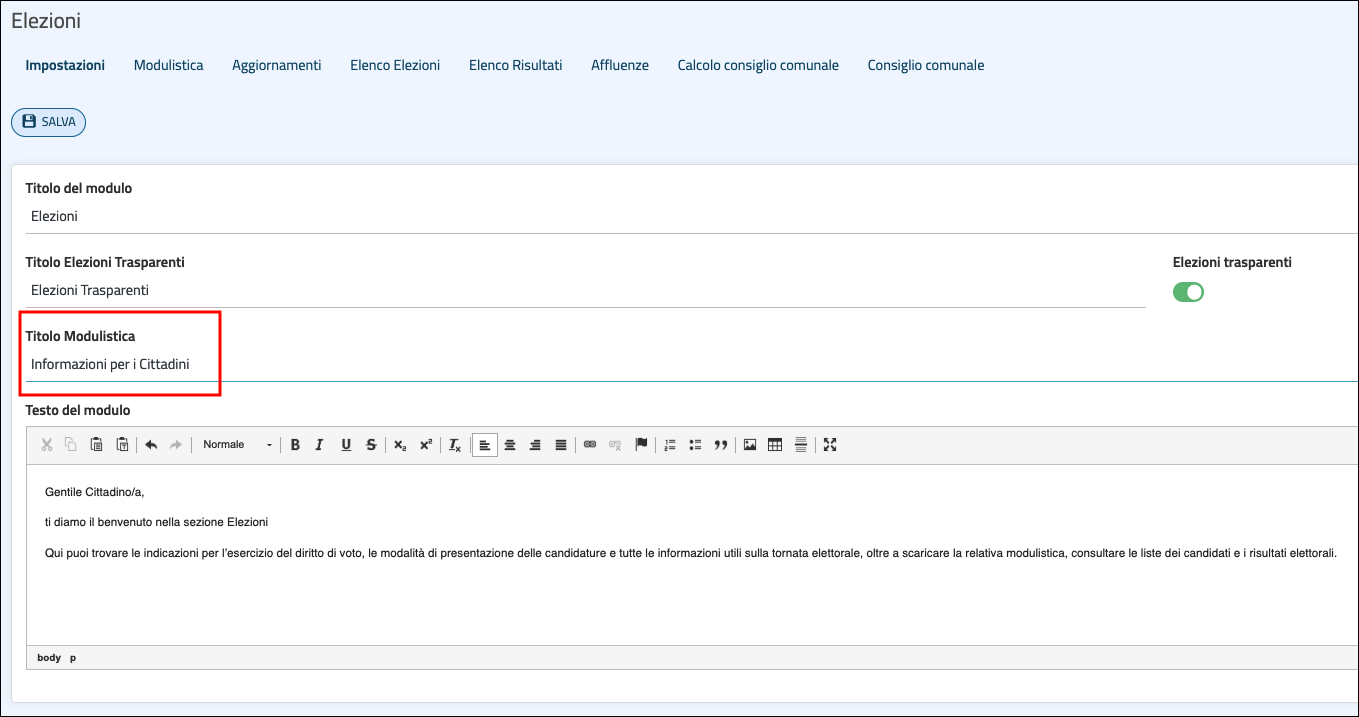The height and width of the screenshot is (717, 1359).
Task: Insert a numbered list
Action: click(670, 445)
